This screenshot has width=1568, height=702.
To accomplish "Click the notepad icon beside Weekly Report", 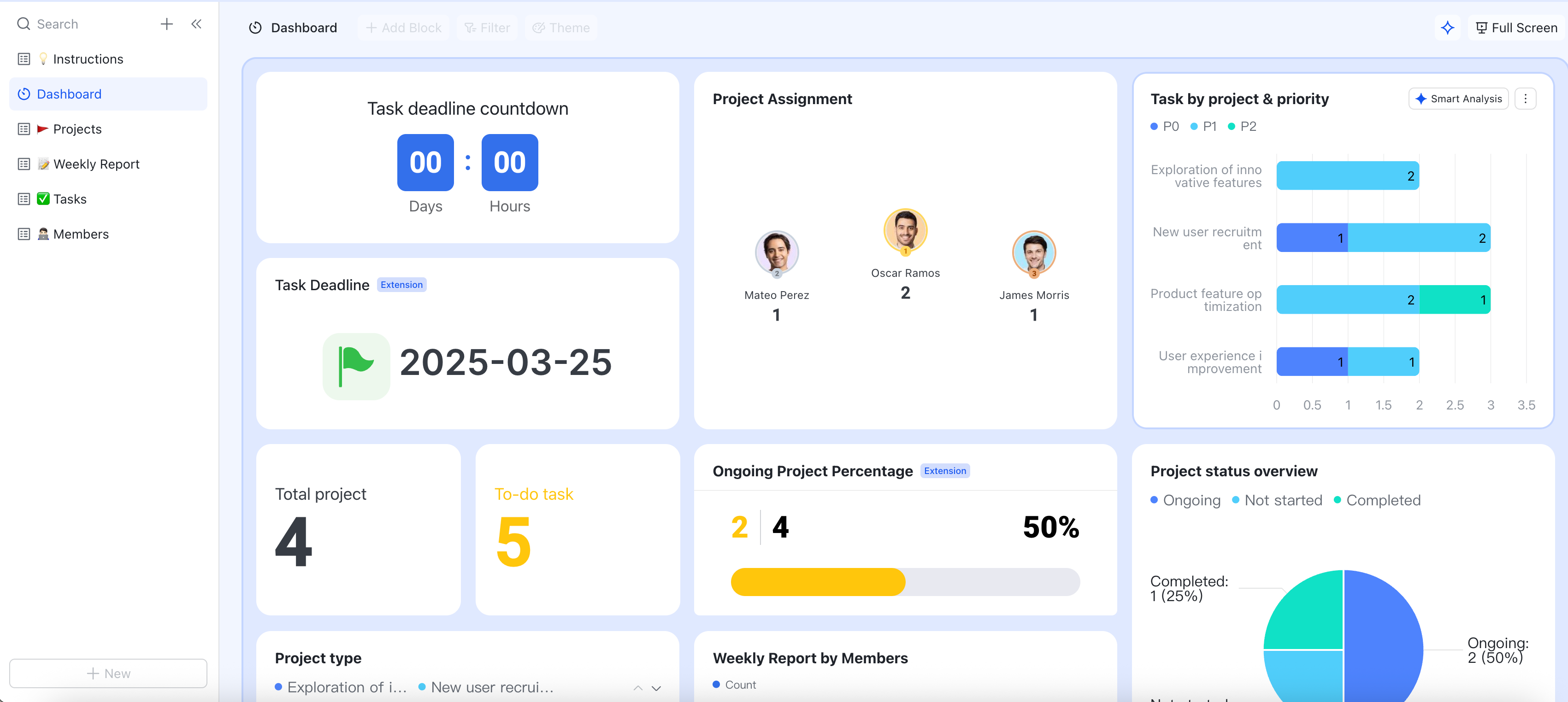I will pos(43,164).
